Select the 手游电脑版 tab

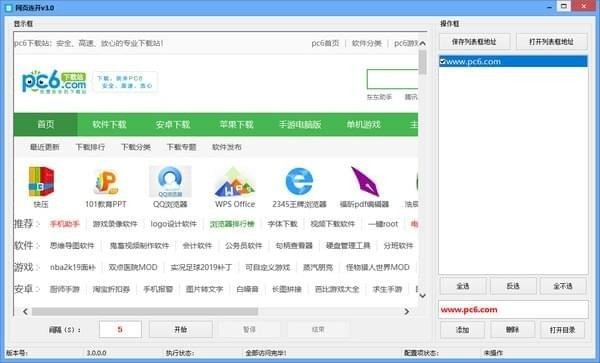click(x=300, y=124)
